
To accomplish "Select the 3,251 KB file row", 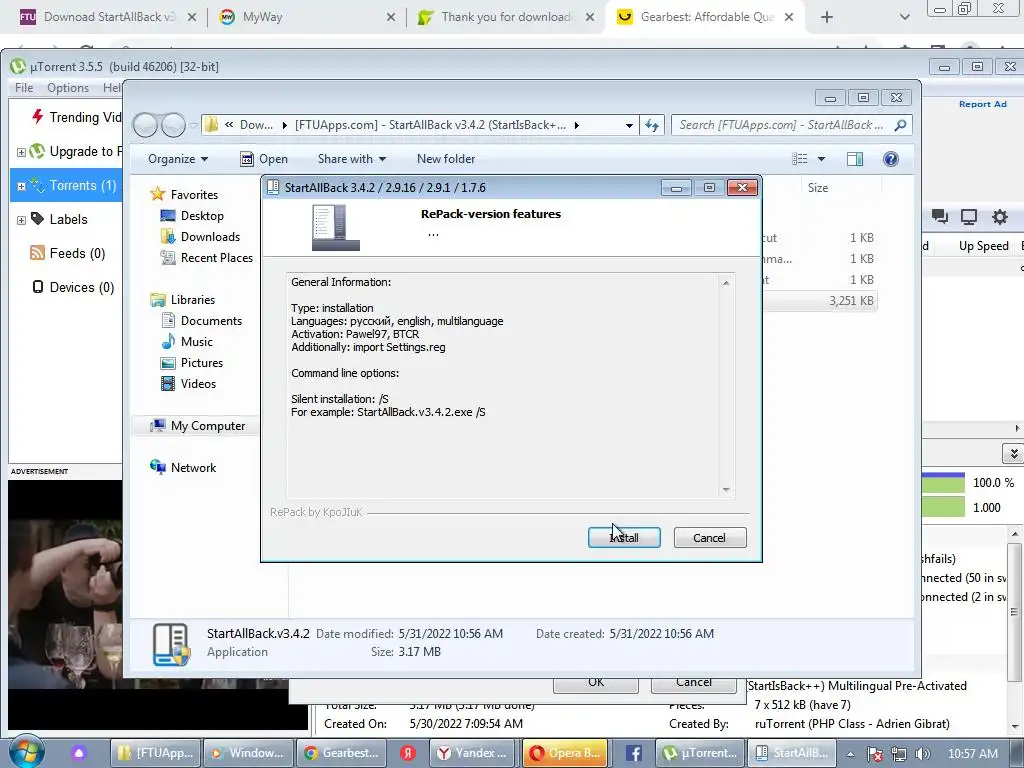I will click(820, 300).
